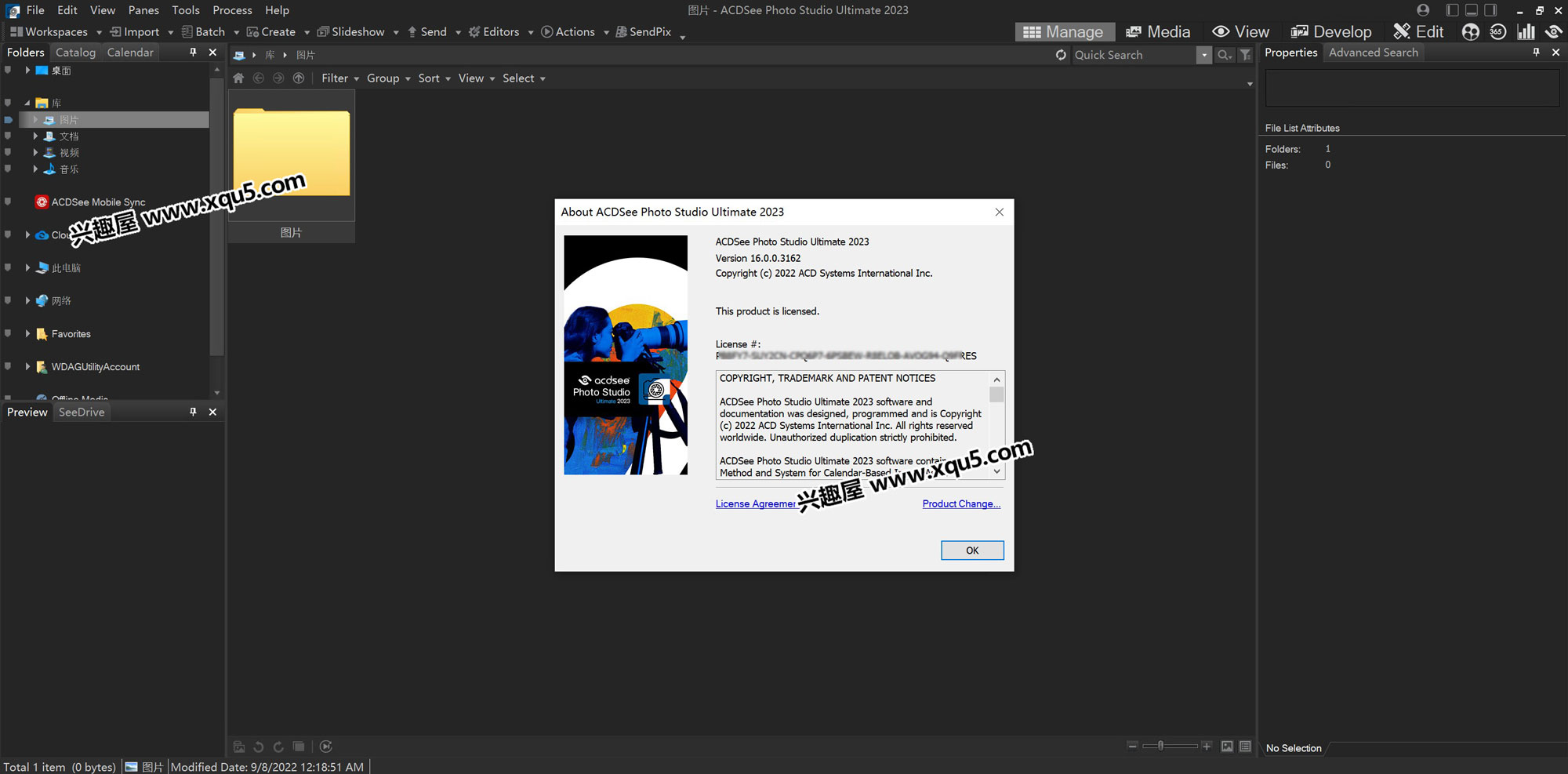The image size is (1568, 774).
Task: Click the Back navigation arrow
Action: pyautogui.click(x=259, y=78)
